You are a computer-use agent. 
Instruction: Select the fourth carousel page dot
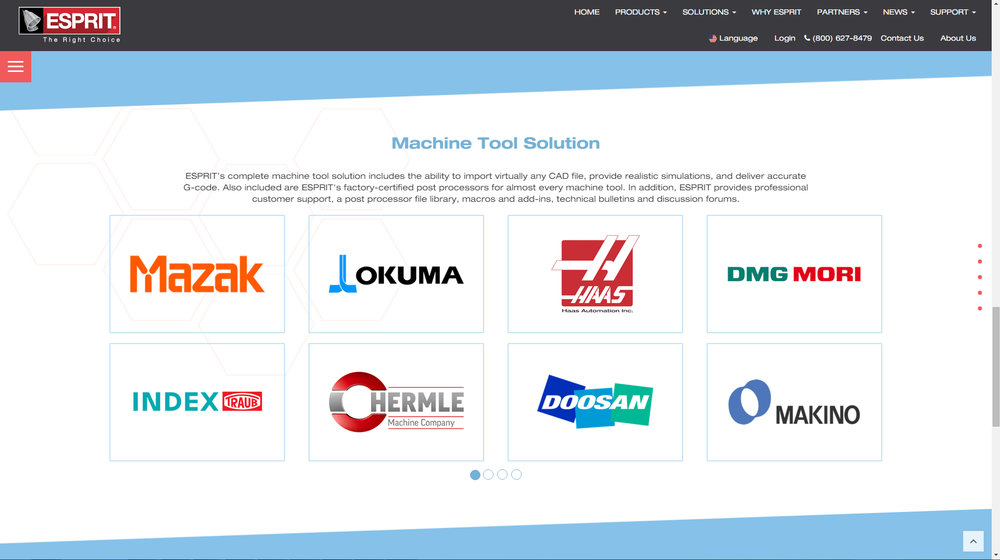(x=517, y=475)
